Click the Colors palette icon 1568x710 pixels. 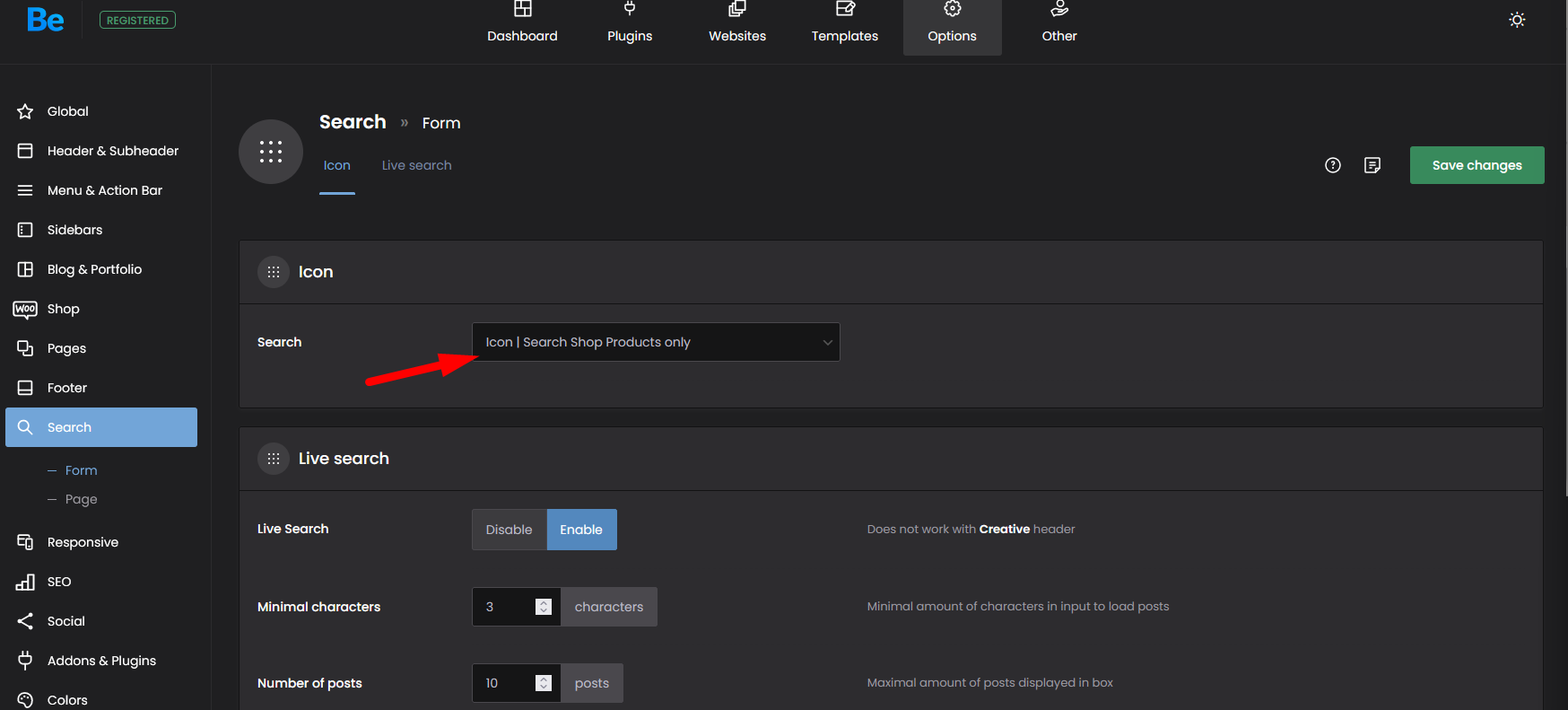[25, 700]
